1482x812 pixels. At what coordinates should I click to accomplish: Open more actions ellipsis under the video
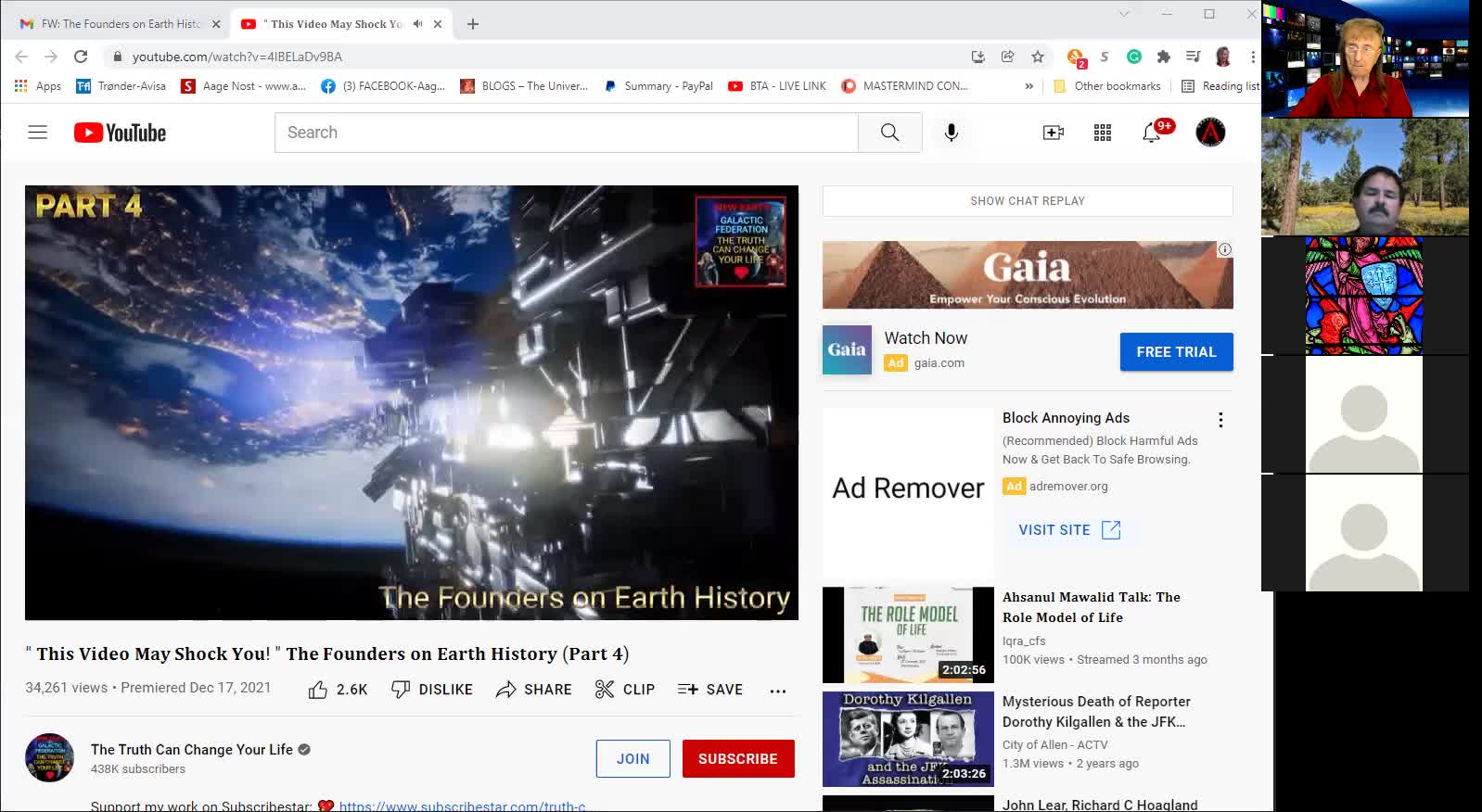[x=778, y=690]
